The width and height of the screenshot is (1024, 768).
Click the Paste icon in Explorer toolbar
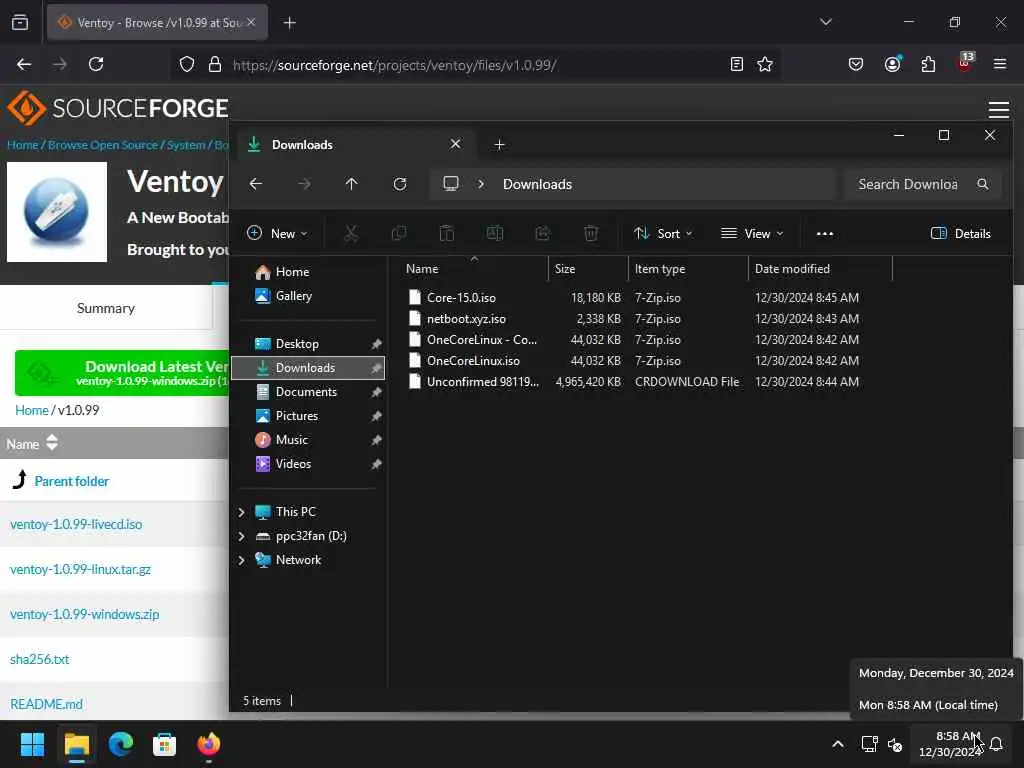click(447, 233)
